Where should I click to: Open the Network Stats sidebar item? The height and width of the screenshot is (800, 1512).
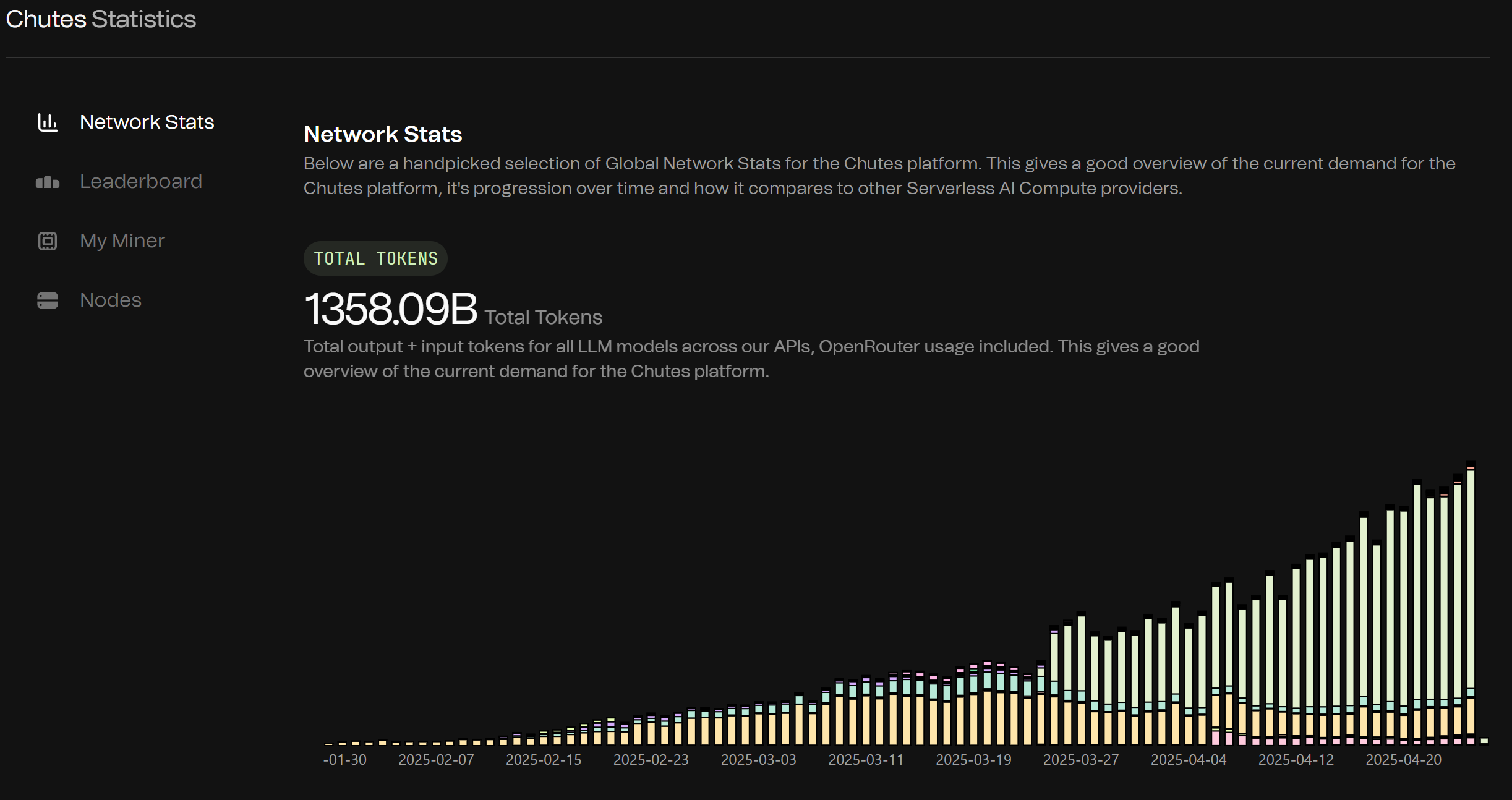pos(147,122)
